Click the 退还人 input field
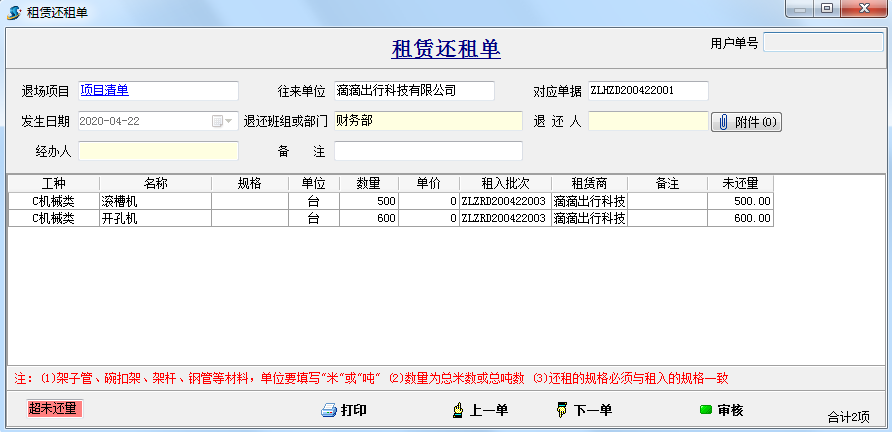 pyautogui.click(x=647, y=121)
